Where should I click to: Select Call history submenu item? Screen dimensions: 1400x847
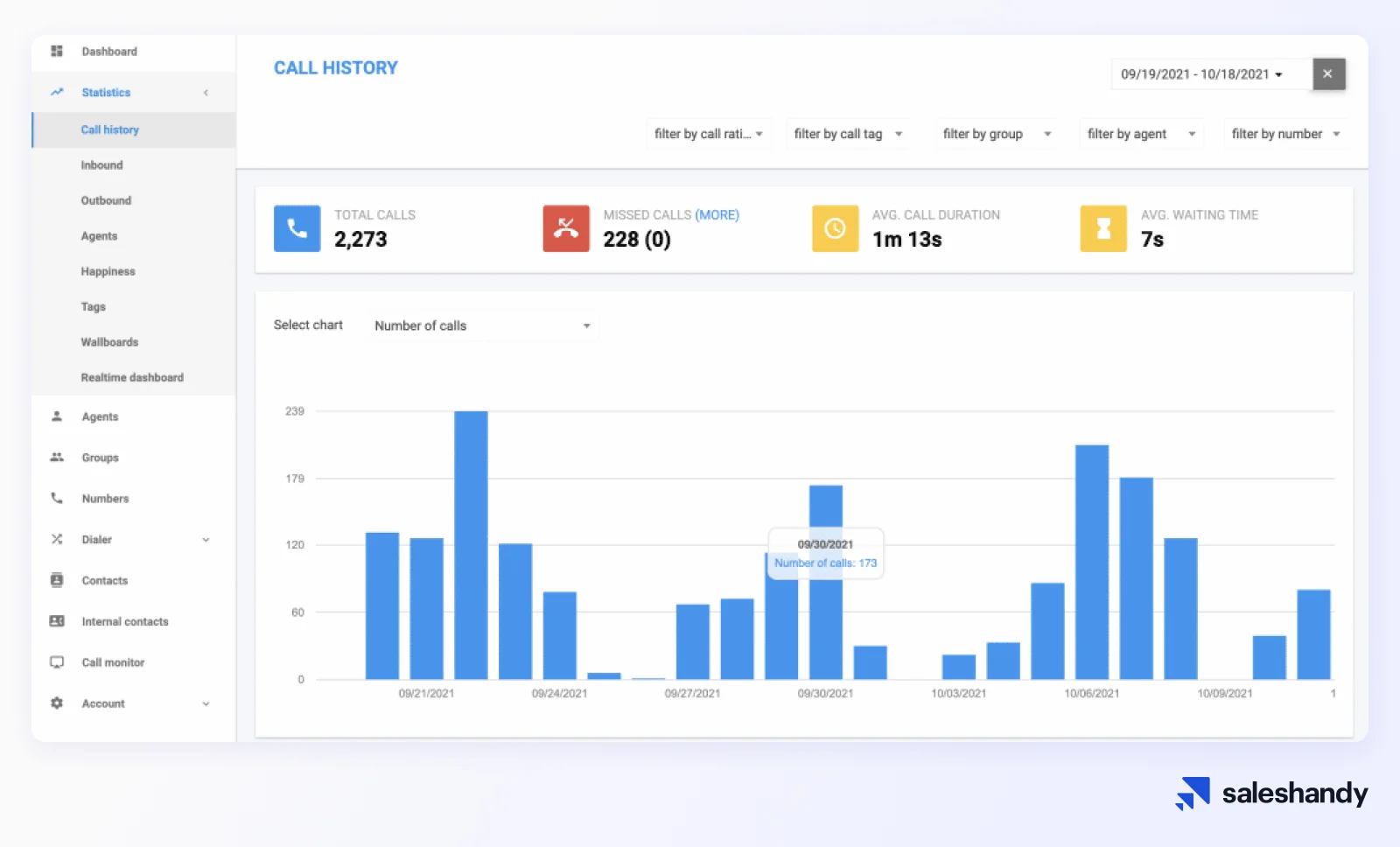point(109,129)
